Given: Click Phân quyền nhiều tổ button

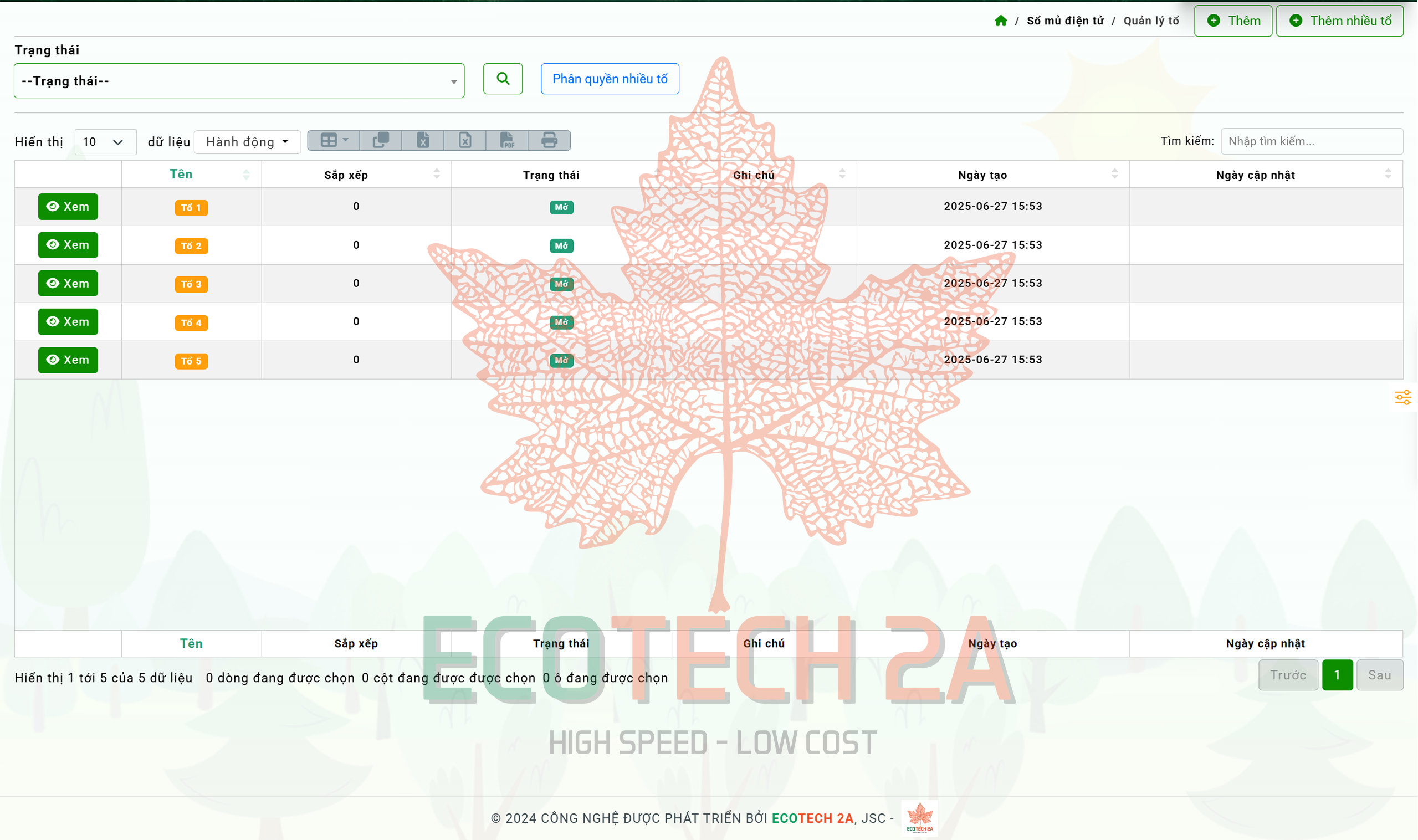Looking at the screenshot, I should coord(610,79).
